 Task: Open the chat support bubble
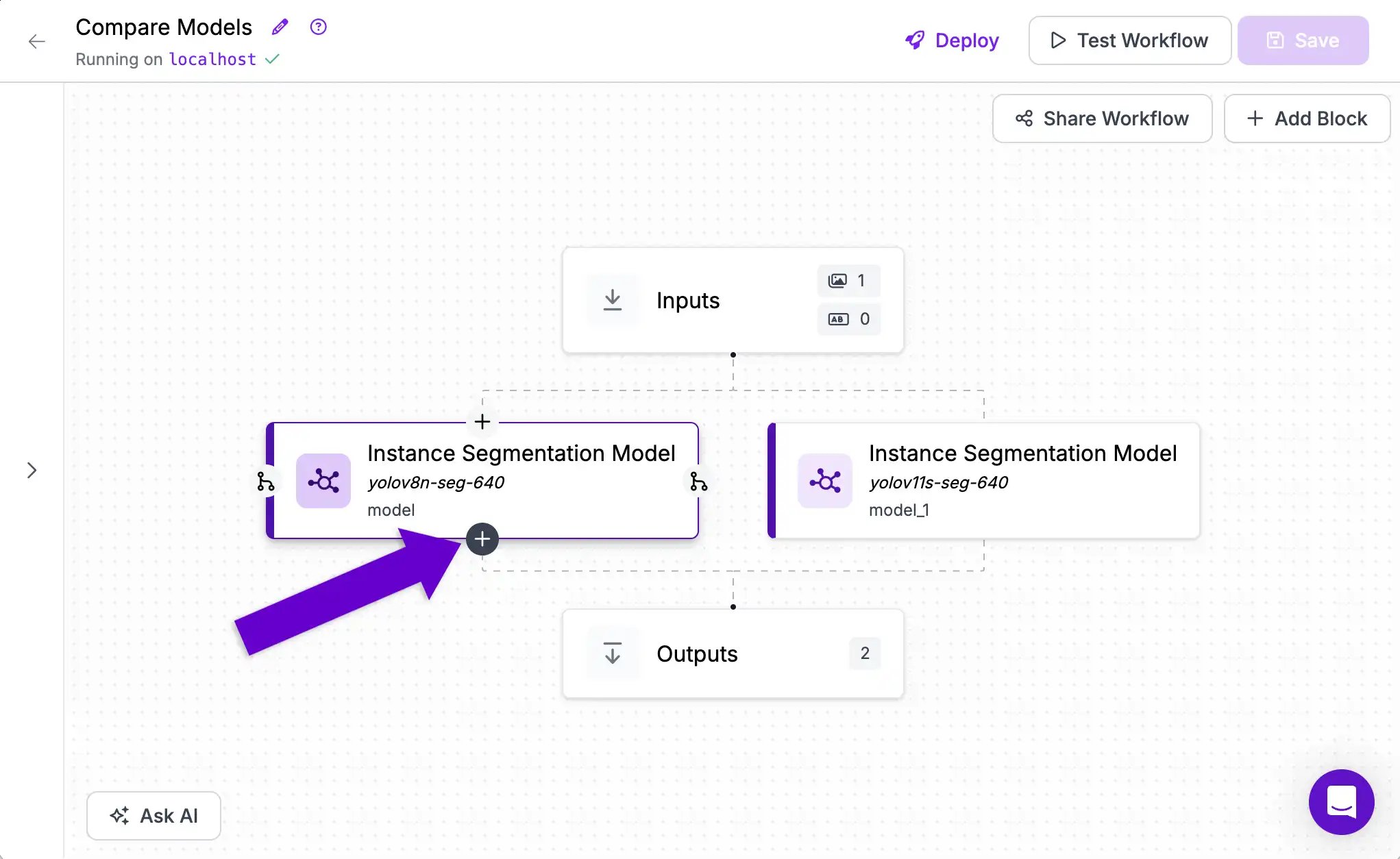(1341, 802)
